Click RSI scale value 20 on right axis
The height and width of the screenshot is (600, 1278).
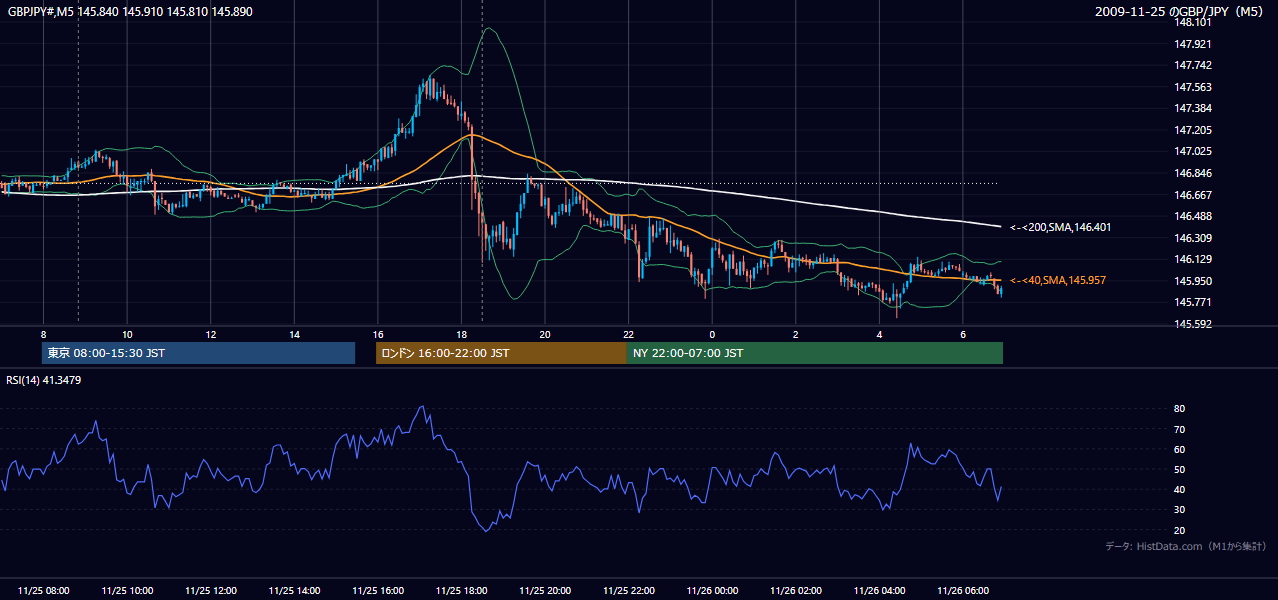click(x=1179, y=530)
